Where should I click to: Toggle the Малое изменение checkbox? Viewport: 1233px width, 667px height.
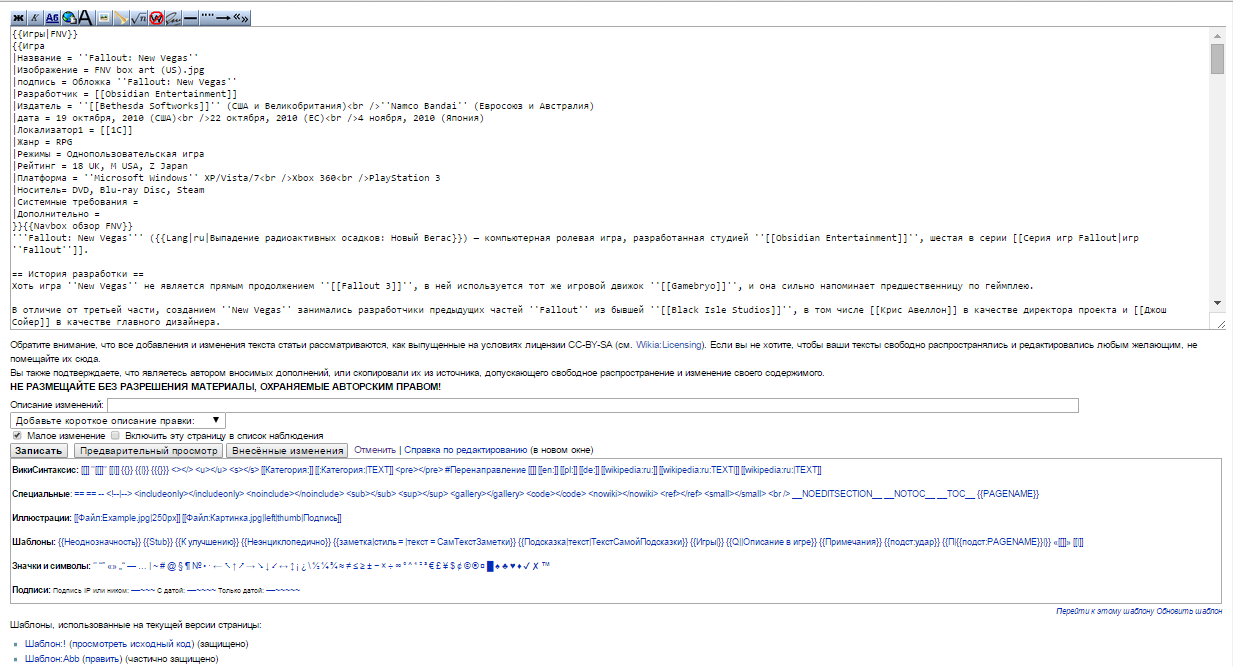[x=16, y=436]
